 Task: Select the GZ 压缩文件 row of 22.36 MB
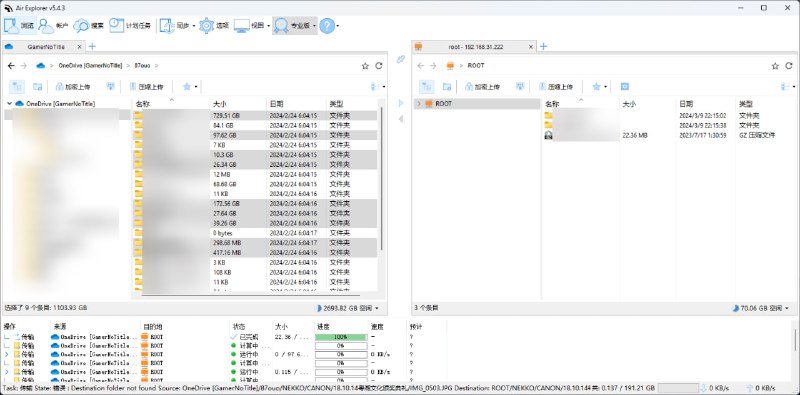668,135
